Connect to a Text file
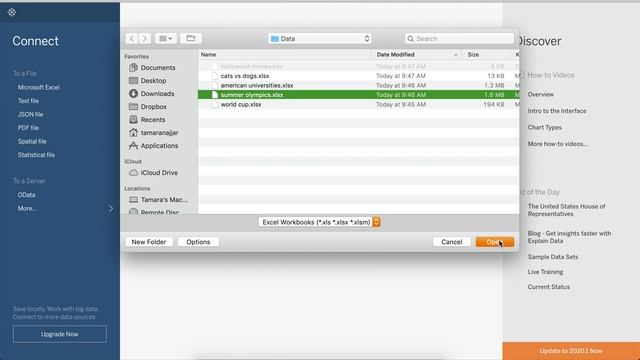Viewport: 640px width, 360px height. point(28,101)
